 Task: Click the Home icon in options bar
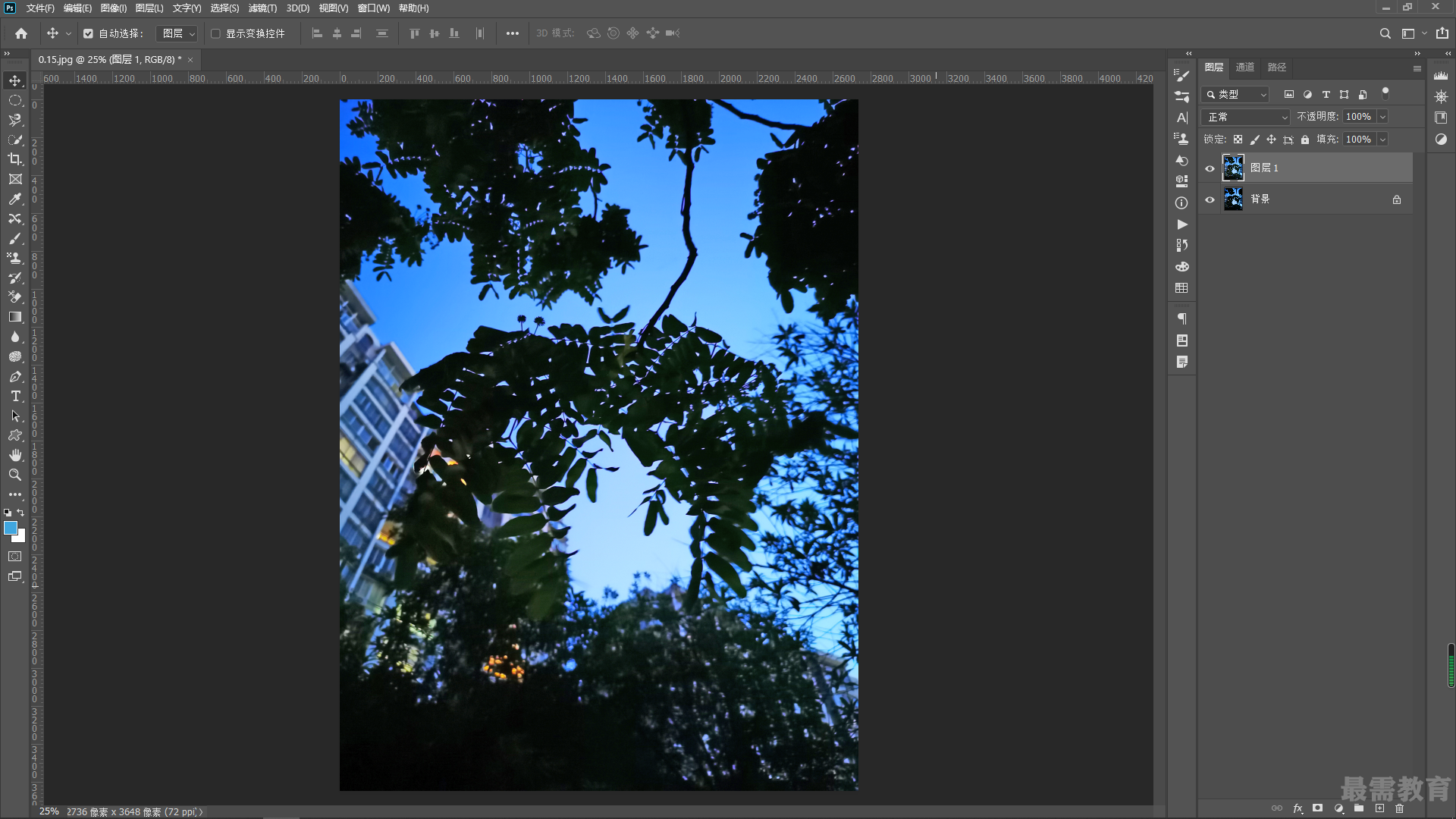coord(21,33)
